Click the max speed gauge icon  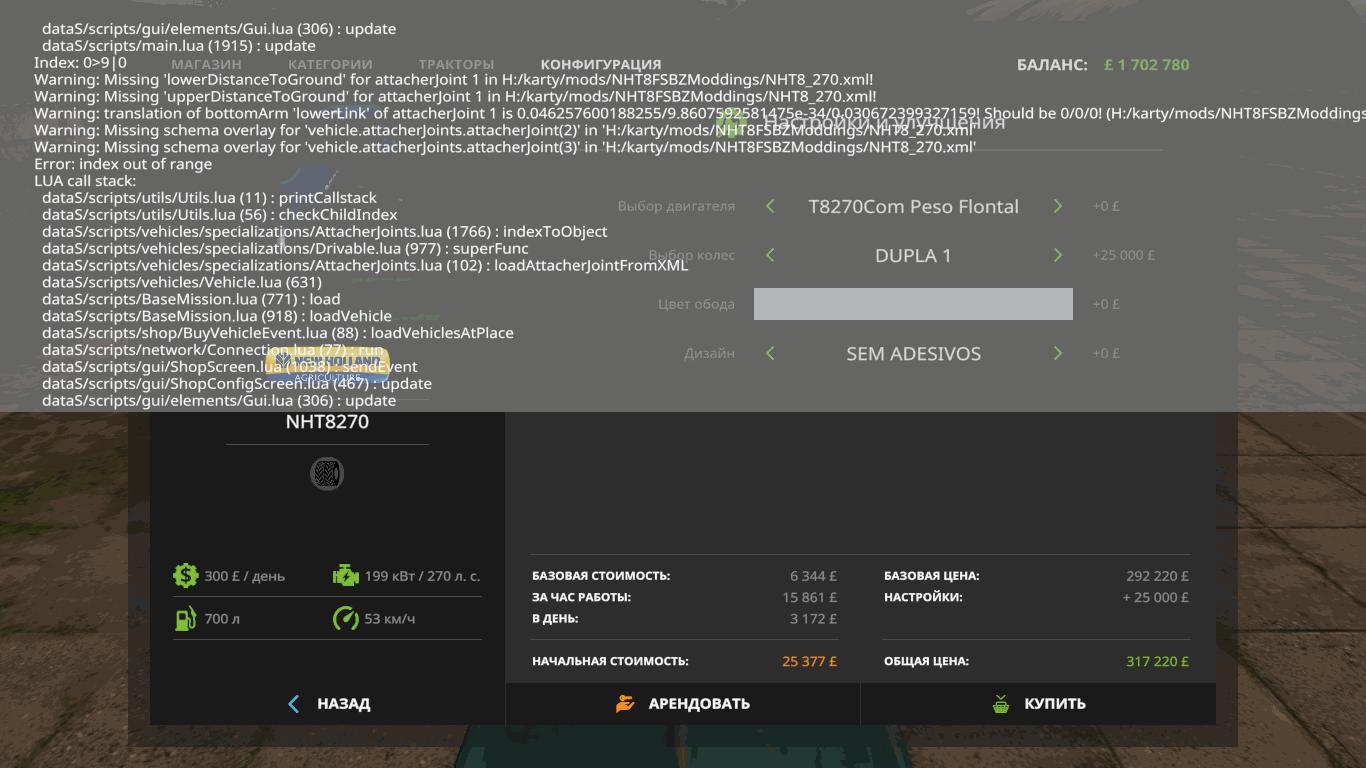click(345, 619)
